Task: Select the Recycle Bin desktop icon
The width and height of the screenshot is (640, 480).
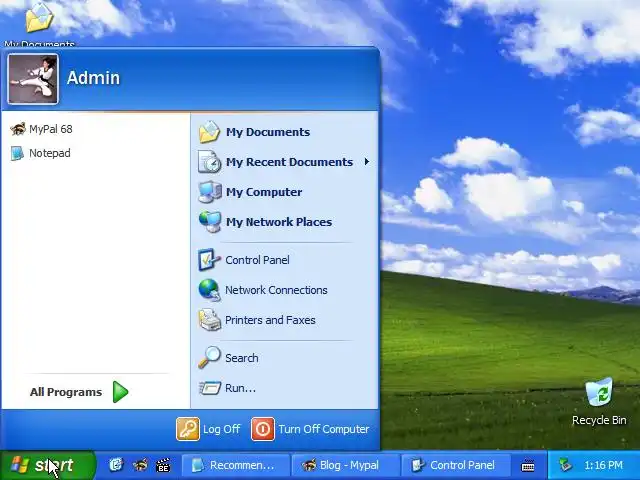Action: (x=599, y=402)
